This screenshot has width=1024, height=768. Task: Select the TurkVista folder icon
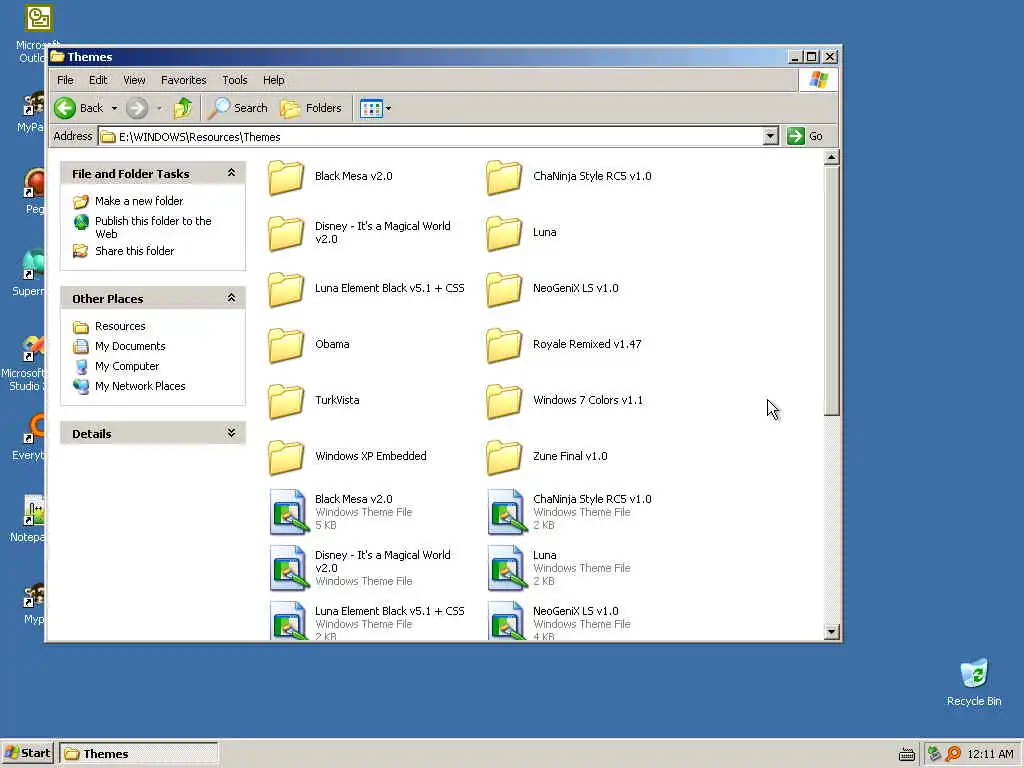[286, 401]
